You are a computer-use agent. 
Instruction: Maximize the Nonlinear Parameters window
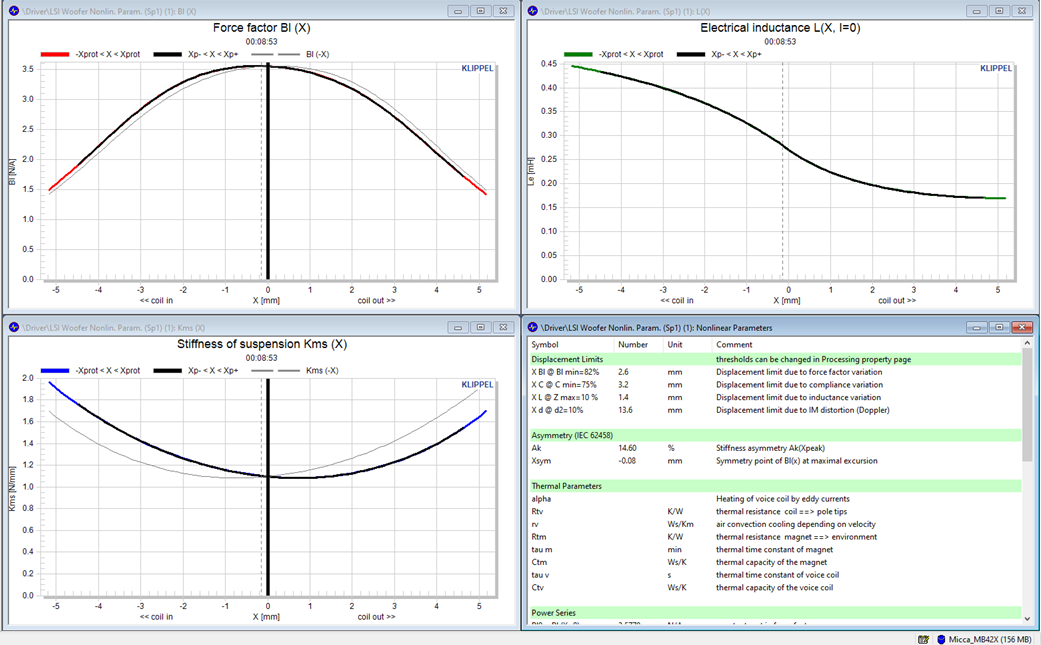tap(999, 327)
